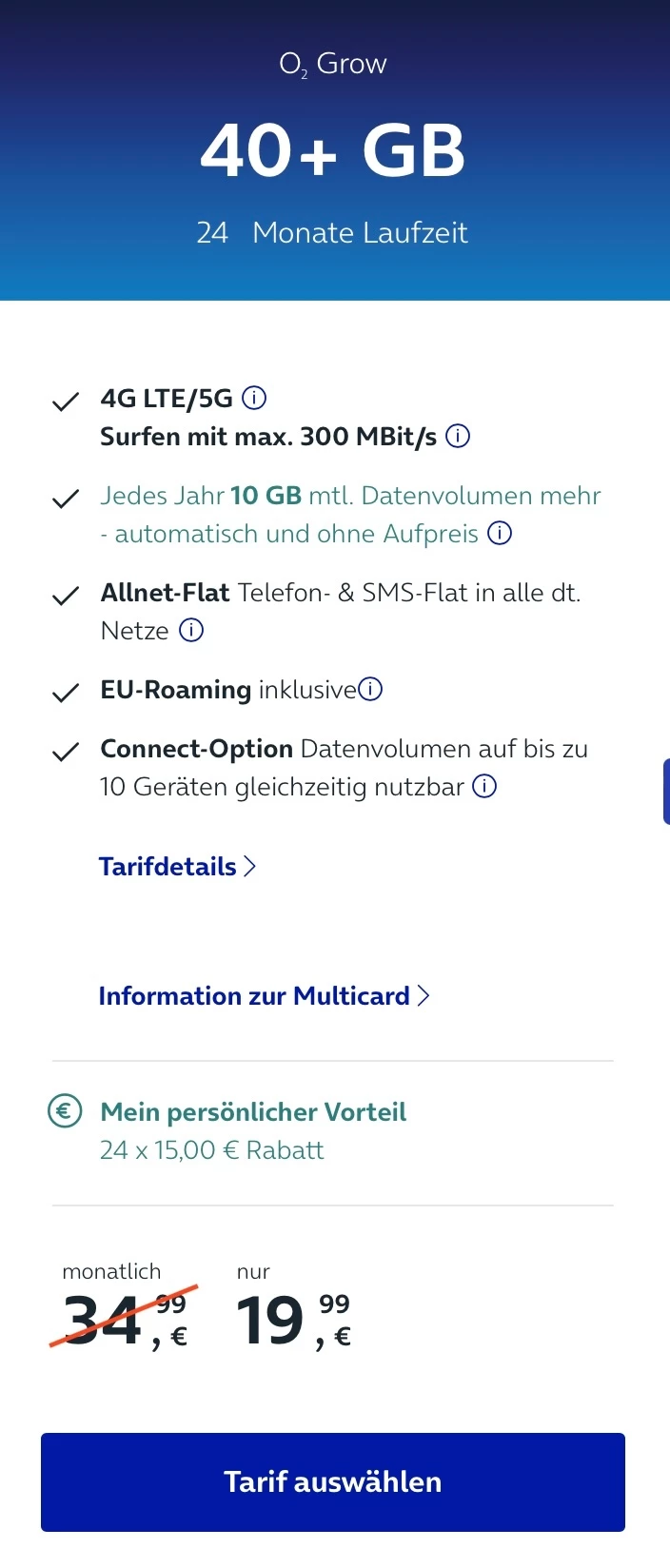
Task: Tap the blue side tab on right edge
Action: click(665, 791)
